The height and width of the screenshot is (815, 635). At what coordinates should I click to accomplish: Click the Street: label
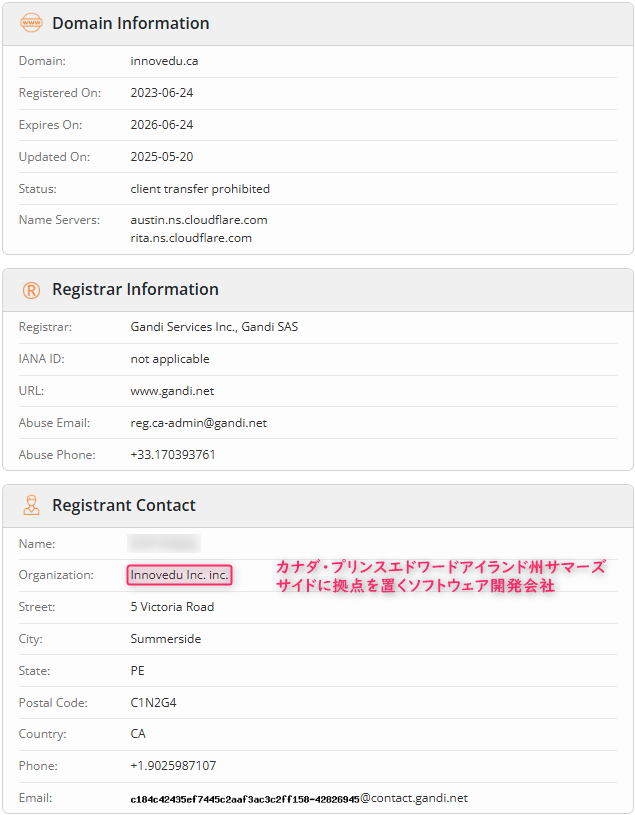click(x=37, y=607)
